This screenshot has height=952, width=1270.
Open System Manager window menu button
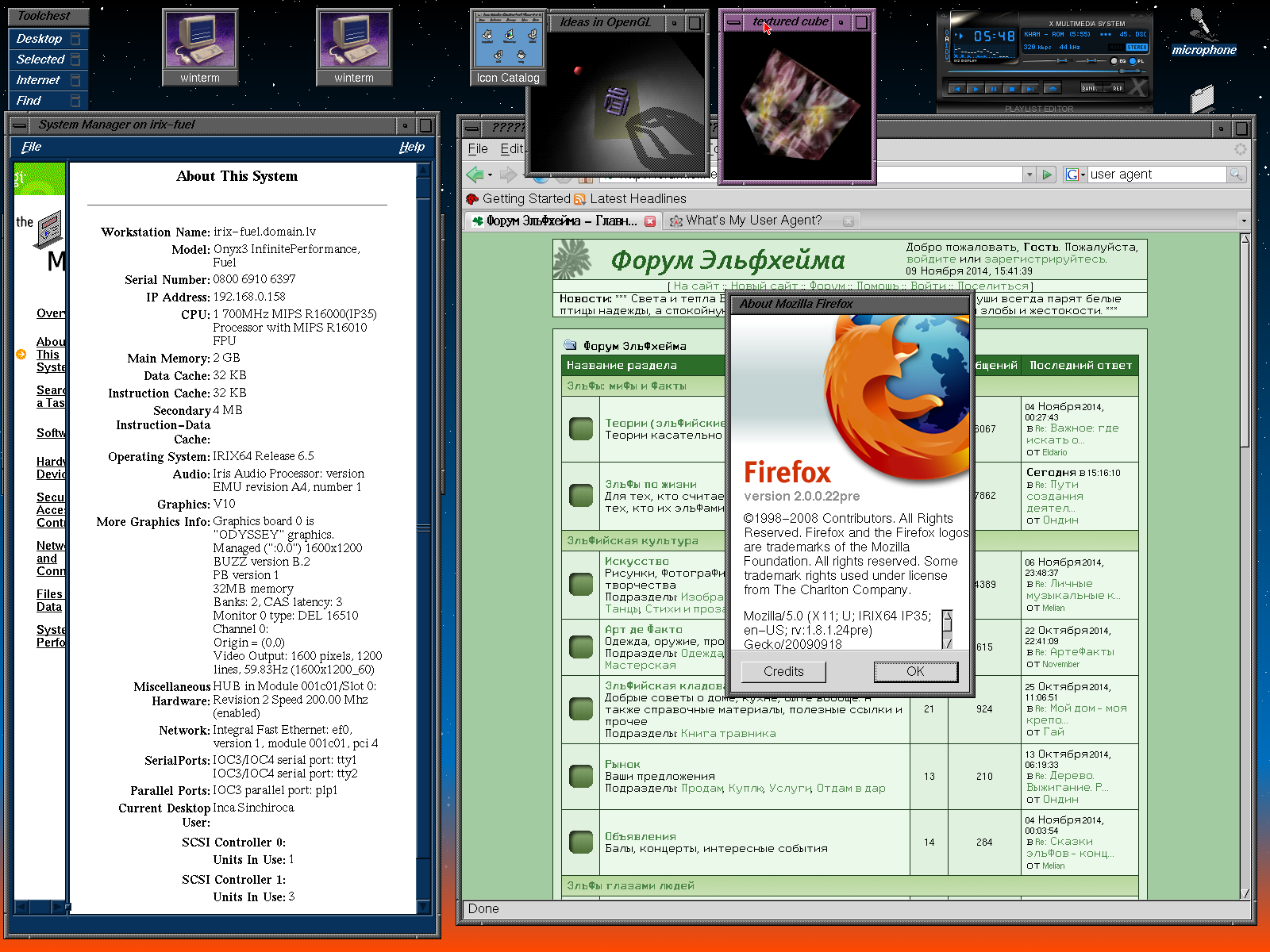(x=19, y=125)
